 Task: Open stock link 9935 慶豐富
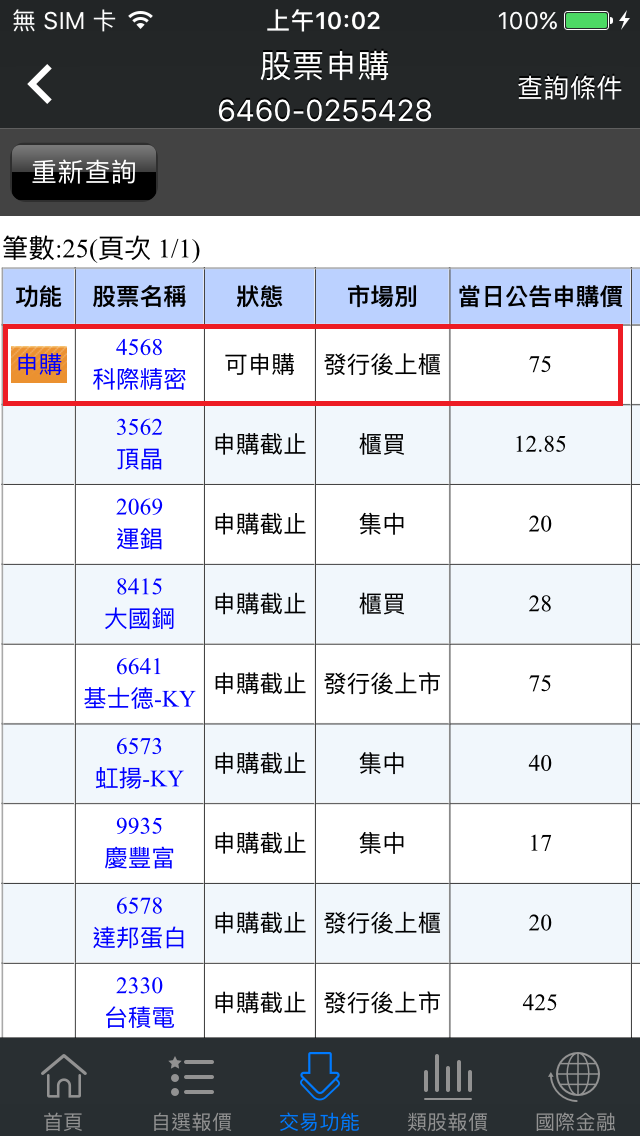(x=139, y=843)
